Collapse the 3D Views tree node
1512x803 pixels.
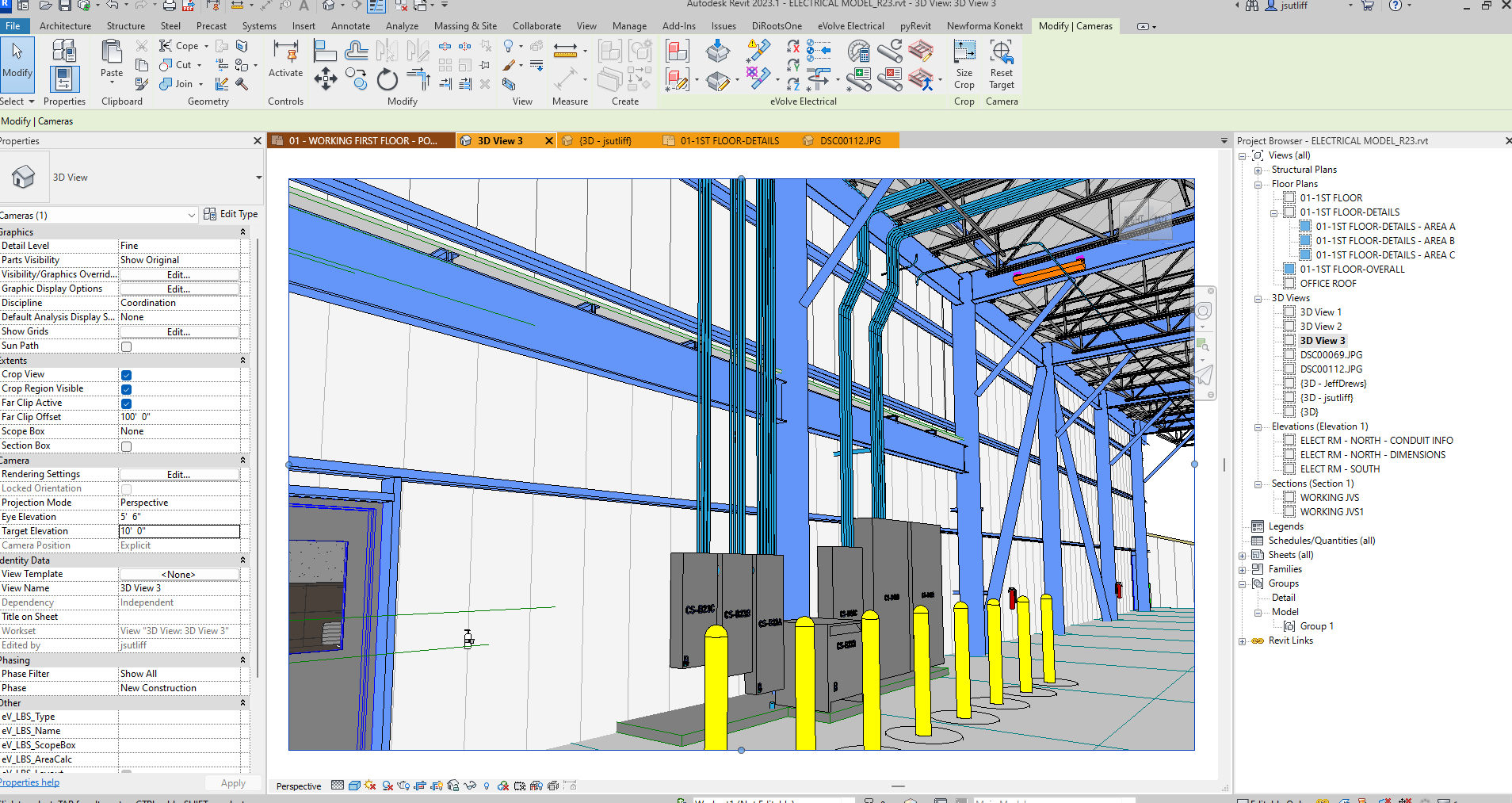coord(1258,299)
